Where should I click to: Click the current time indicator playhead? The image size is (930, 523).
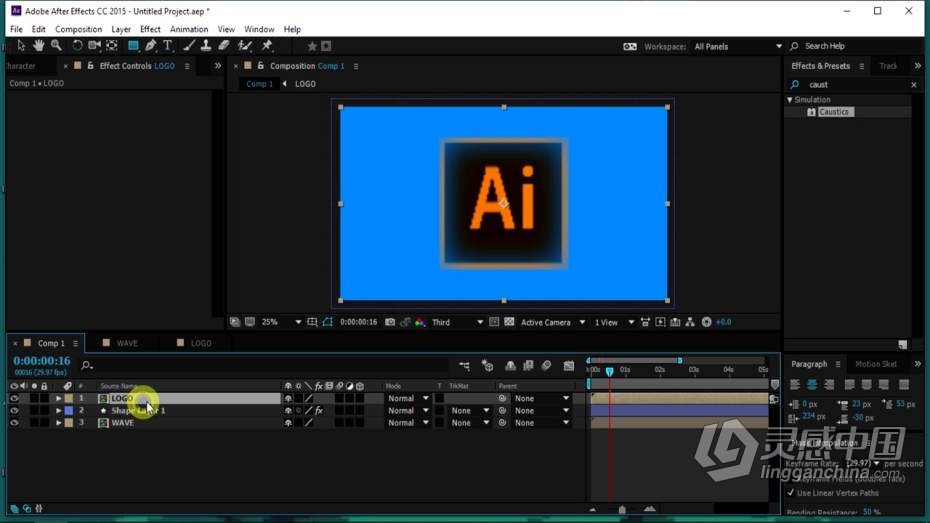[609, 371]
